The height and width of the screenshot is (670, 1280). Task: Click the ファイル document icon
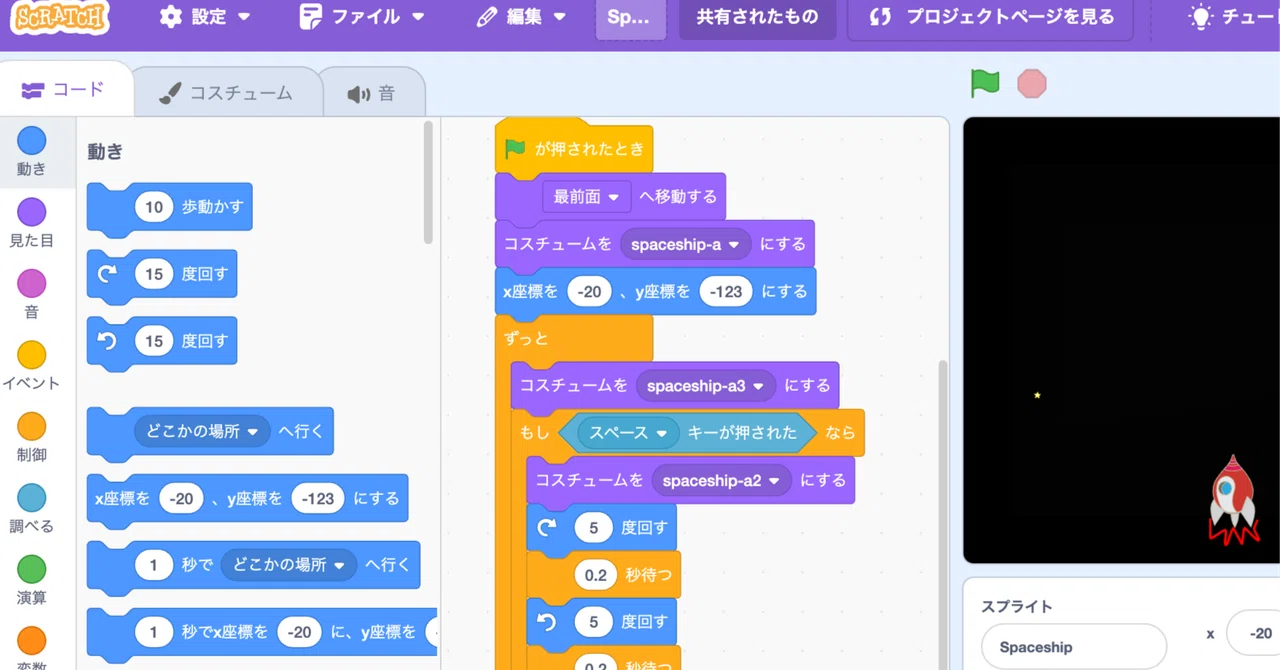(x=311, y=17)
